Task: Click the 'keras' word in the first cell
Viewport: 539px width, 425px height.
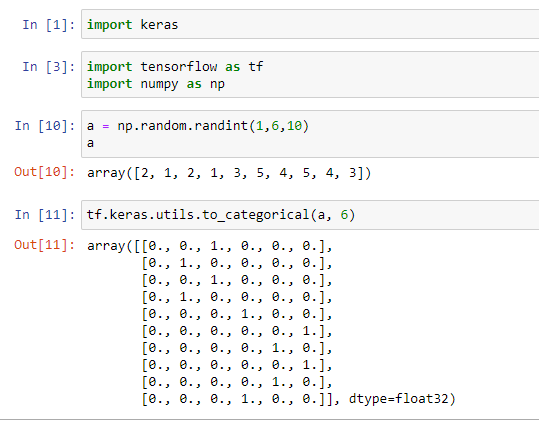Action: [160, 25]
